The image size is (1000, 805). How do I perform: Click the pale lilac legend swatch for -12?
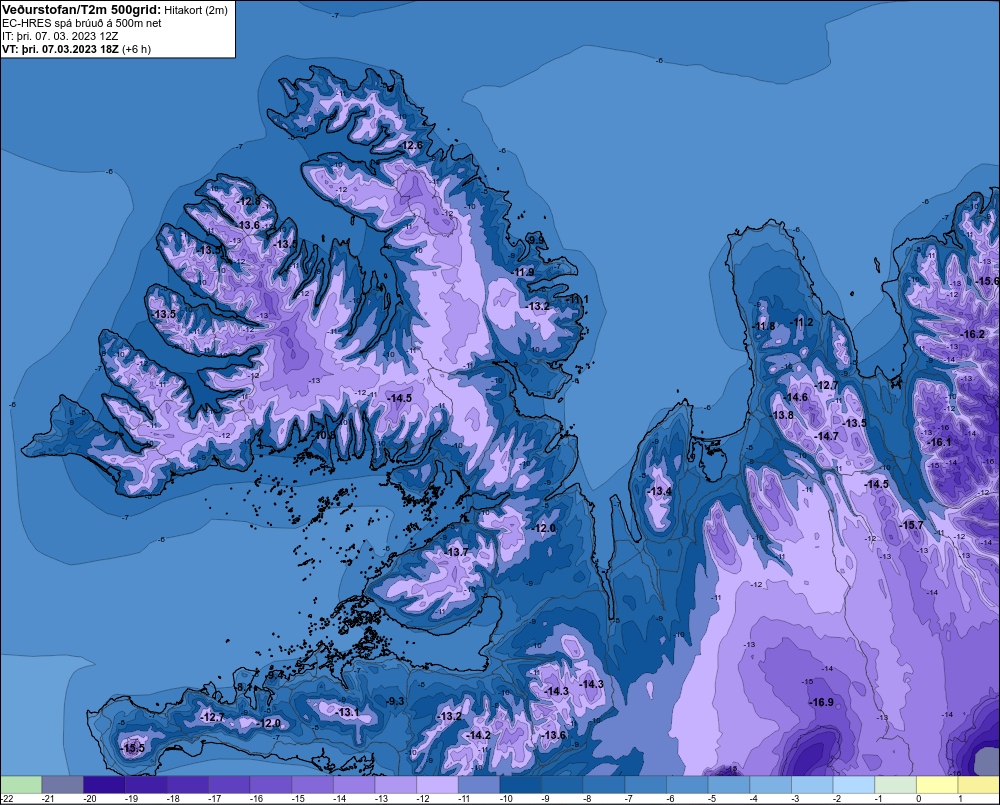[438, 785]
